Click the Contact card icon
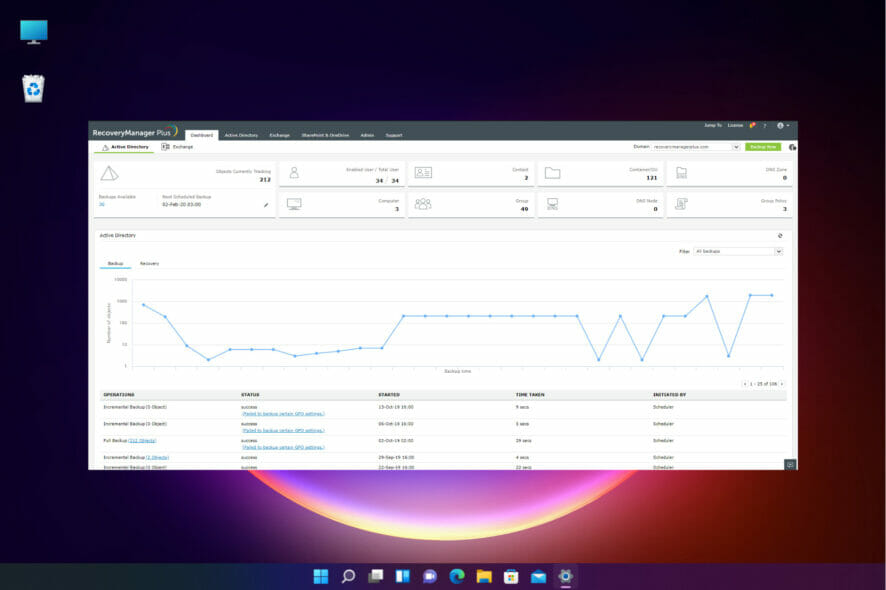The image size is (886, 590). 423,173
